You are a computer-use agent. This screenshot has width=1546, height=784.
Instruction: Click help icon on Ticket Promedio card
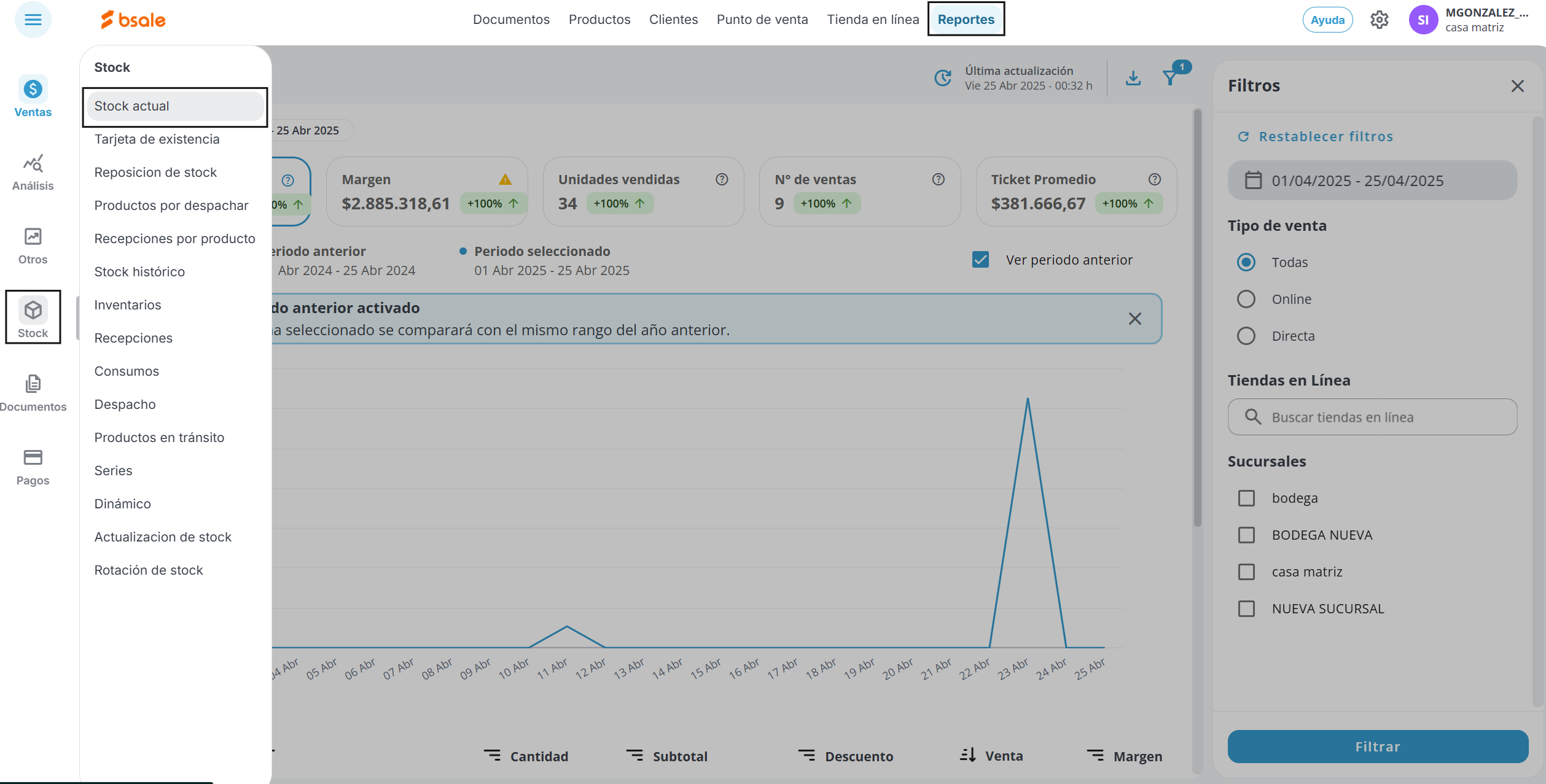tap(1155, 179)
